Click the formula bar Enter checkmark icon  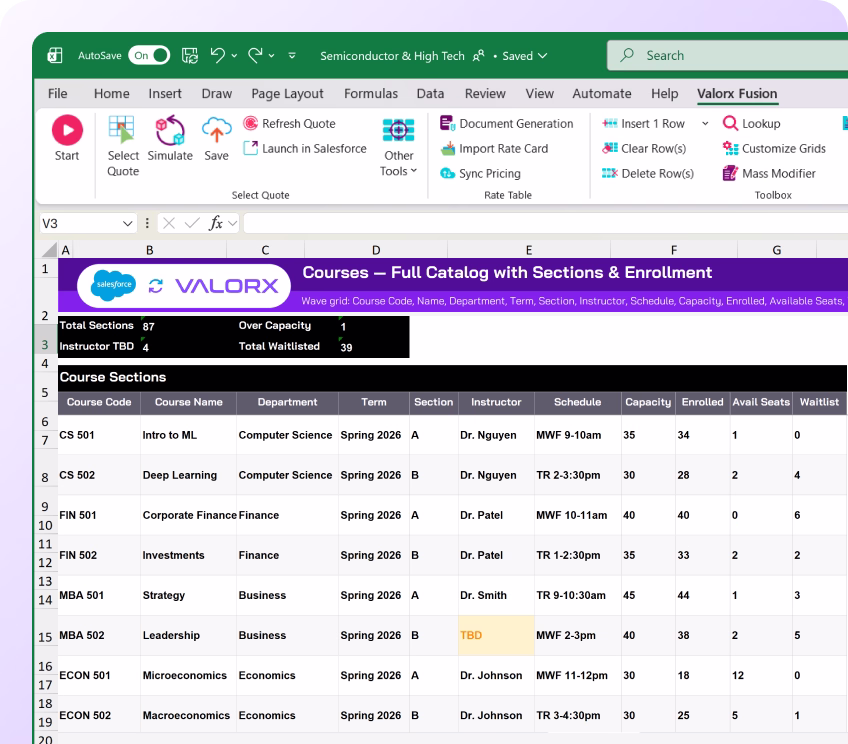[191, 223]
